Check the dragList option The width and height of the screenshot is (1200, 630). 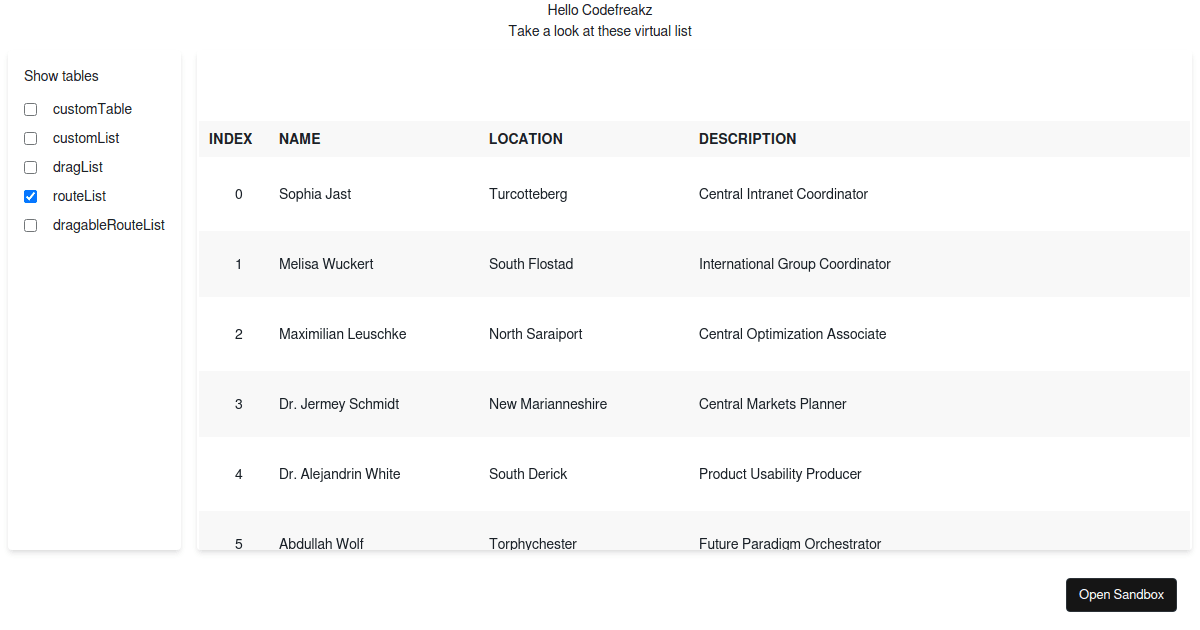[x=30, y=167]
